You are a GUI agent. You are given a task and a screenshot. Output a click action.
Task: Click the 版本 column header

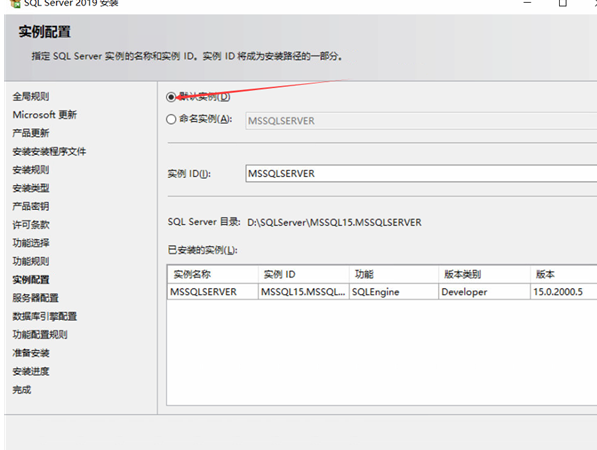click(x=564, y=274)
